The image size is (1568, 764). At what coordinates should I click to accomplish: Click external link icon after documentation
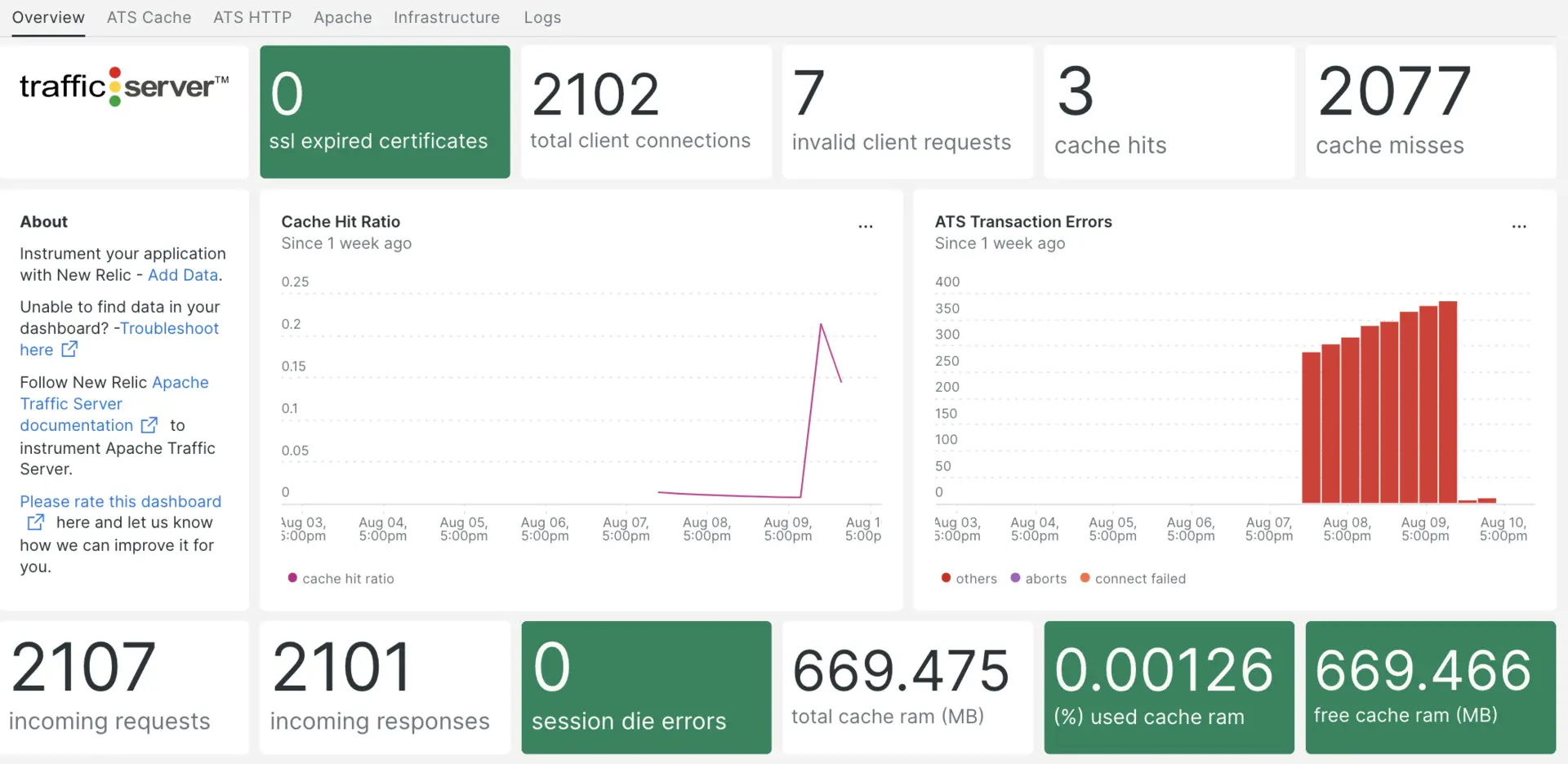[149, 425]
